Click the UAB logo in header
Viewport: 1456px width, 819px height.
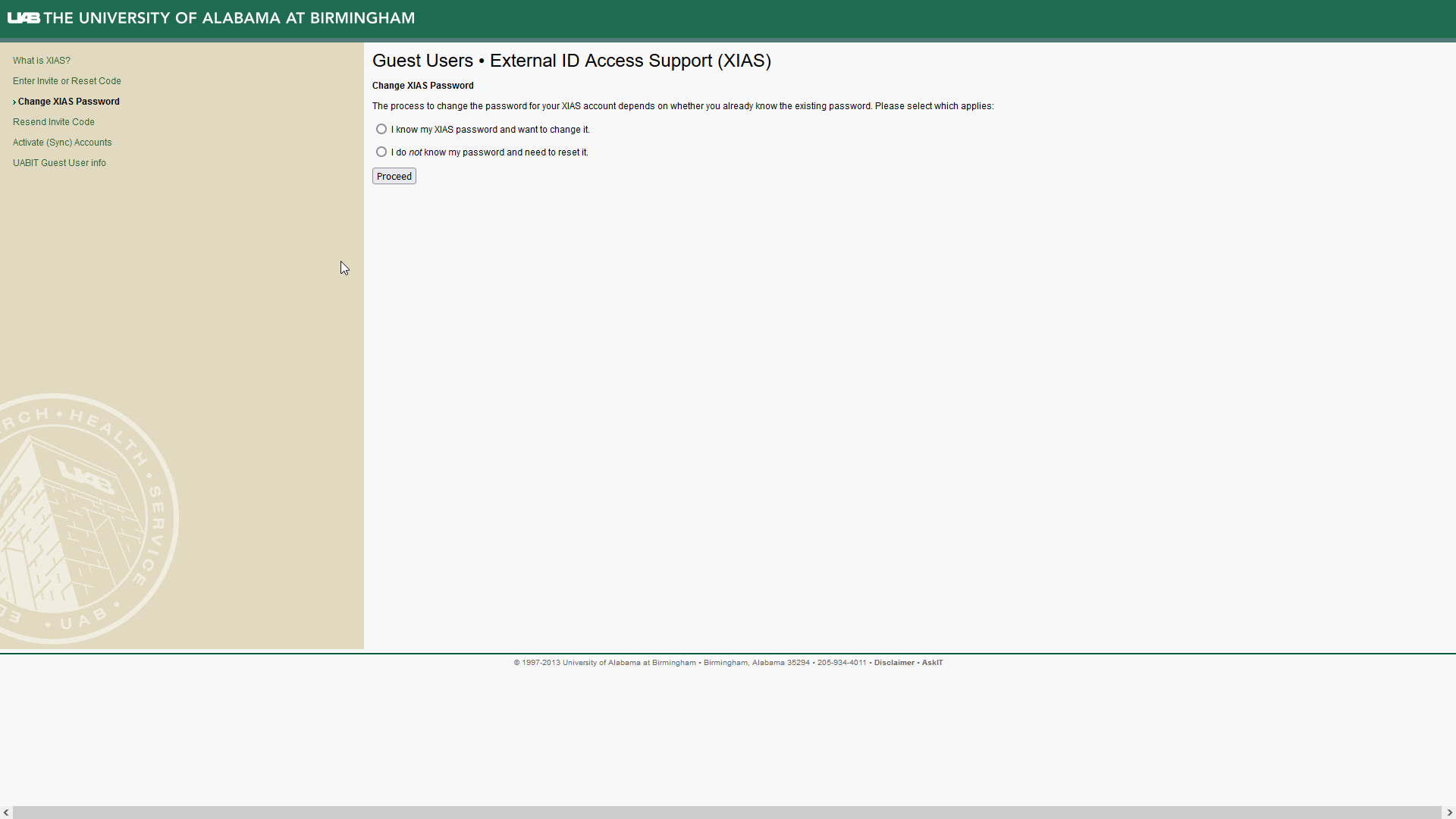(x=24, y=17)
